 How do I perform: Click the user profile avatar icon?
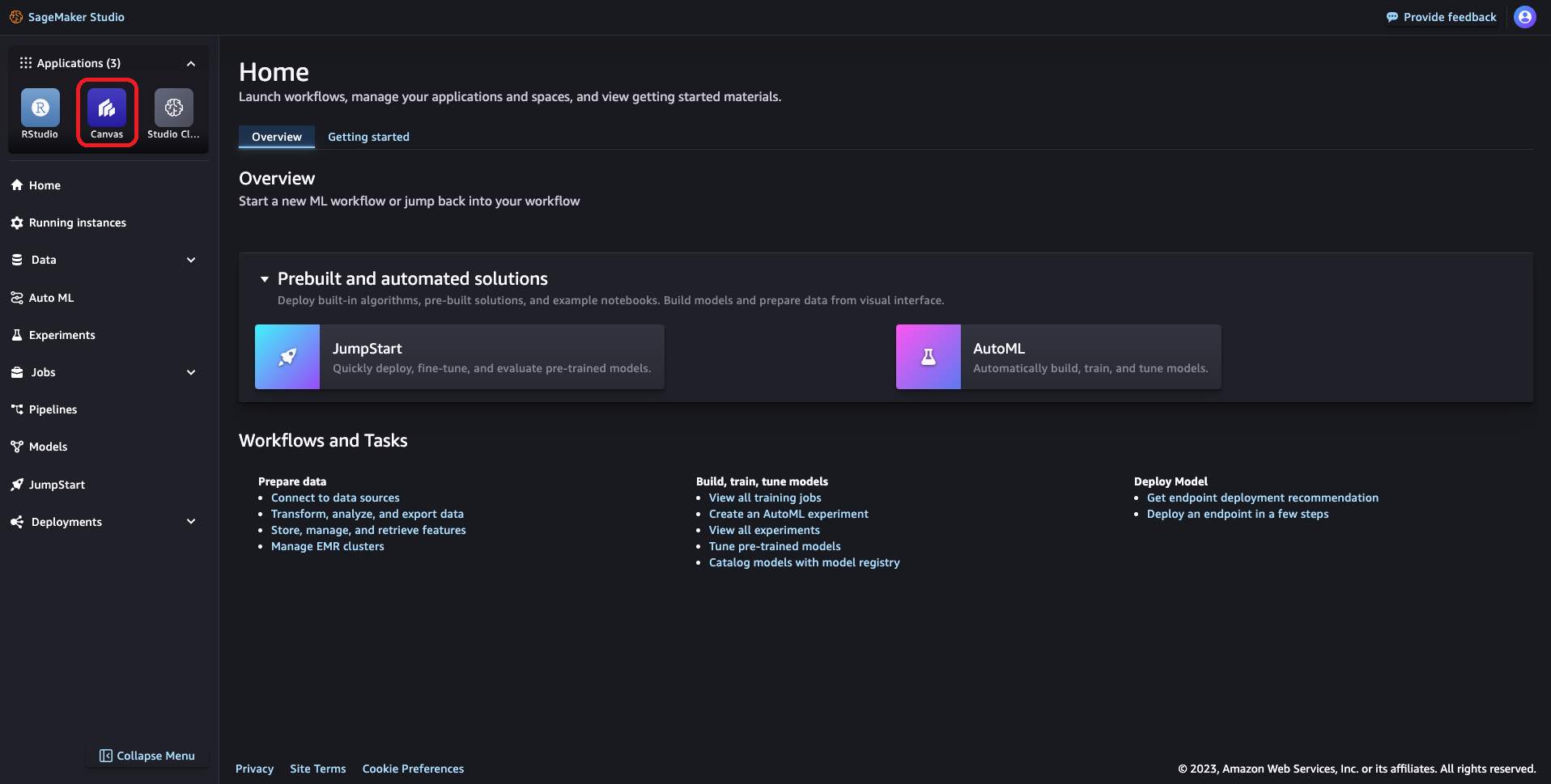(1524, 17)
